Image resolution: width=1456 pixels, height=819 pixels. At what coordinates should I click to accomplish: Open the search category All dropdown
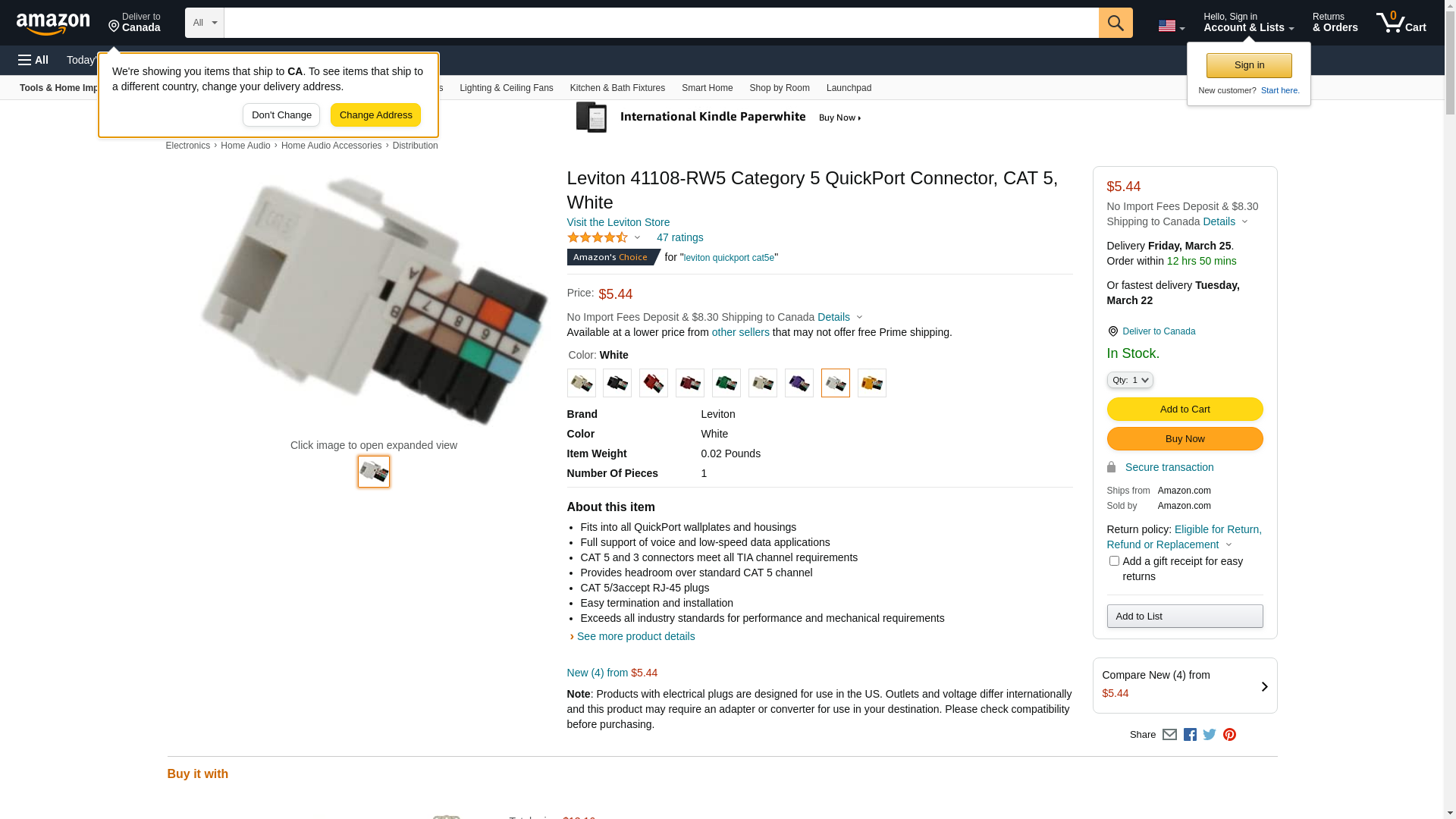coord(205,23)
